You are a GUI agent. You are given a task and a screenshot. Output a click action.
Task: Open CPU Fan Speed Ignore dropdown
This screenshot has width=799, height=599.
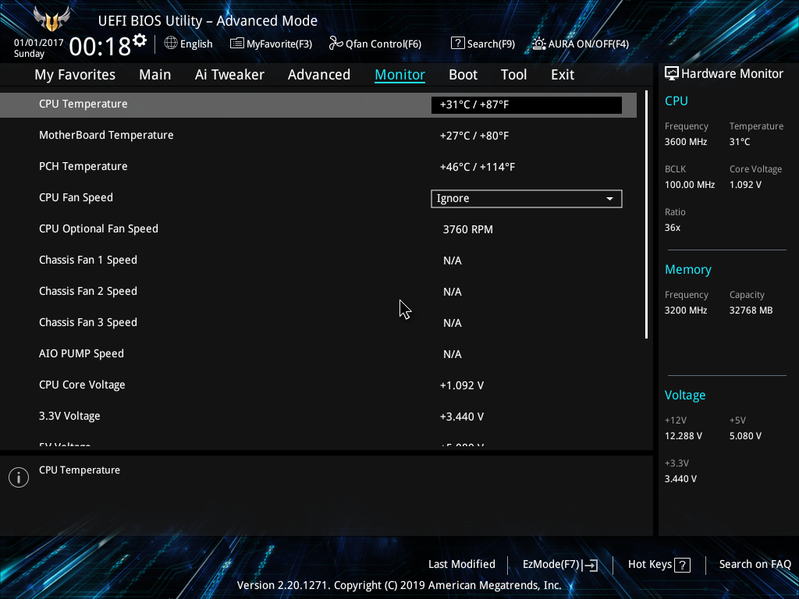pos(526,199)
